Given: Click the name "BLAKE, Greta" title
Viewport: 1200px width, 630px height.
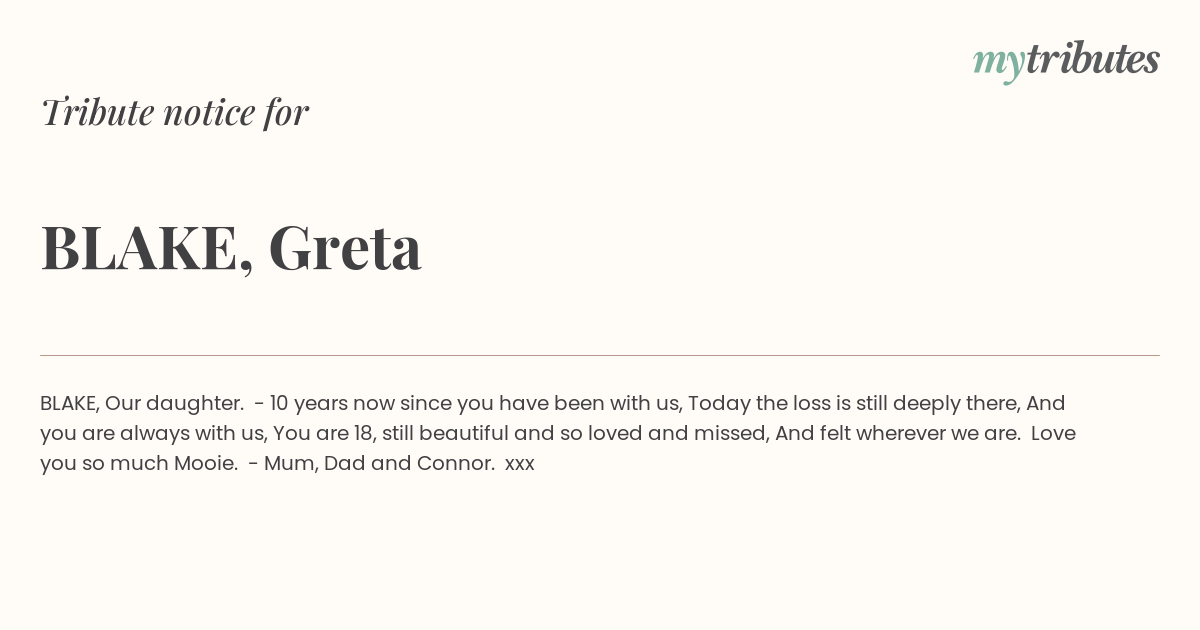Looking at the screenshot, I should pos(231,248).
